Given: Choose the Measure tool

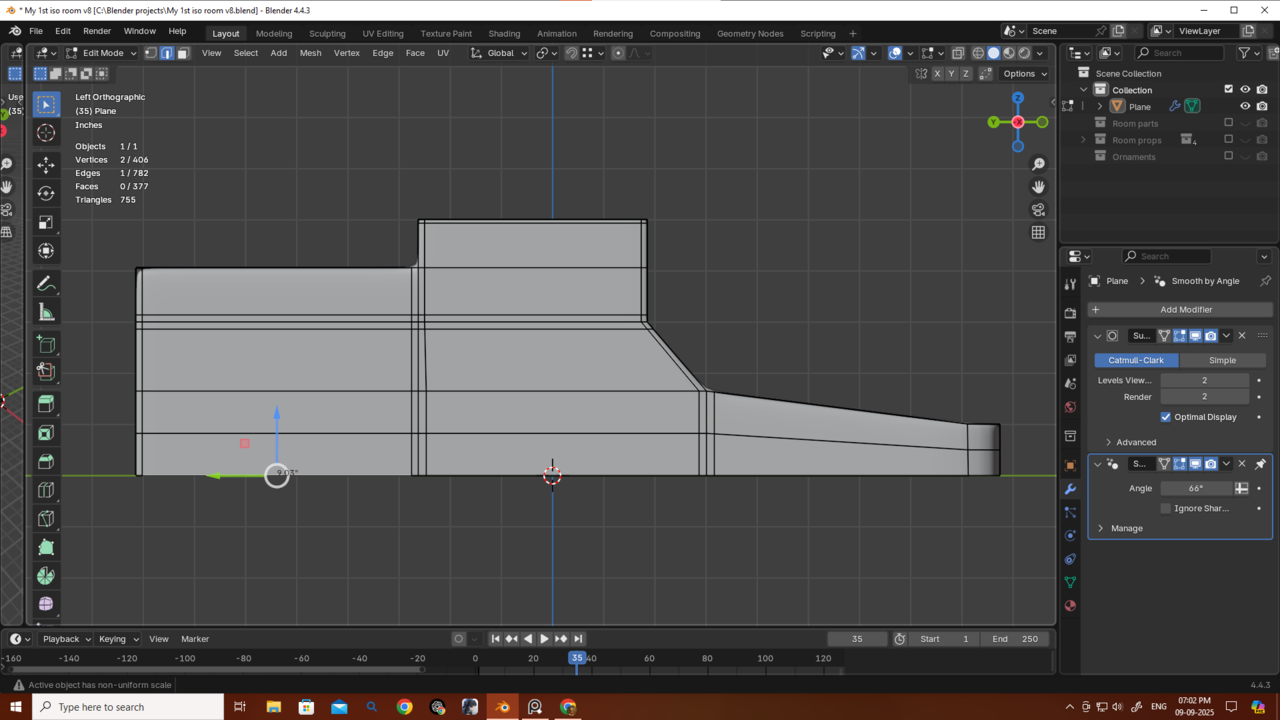Looking at the screenshot, I should click(x=46, y=313).
